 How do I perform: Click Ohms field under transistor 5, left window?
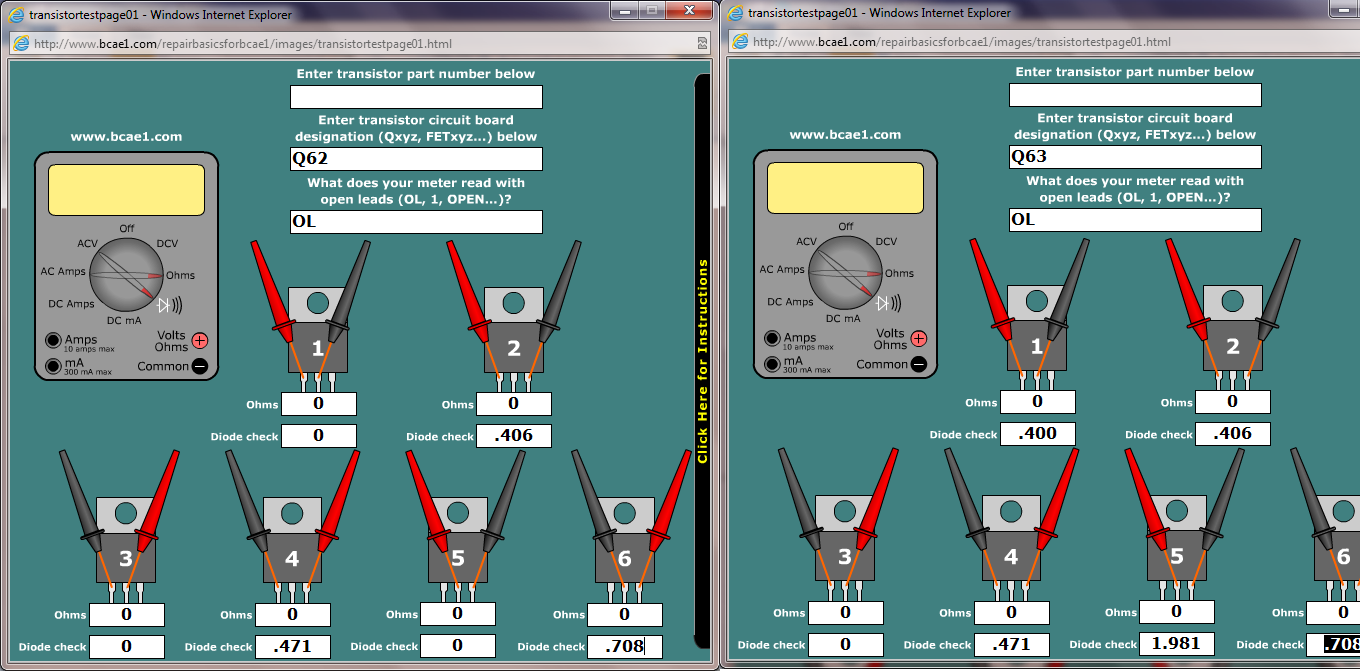458,614
